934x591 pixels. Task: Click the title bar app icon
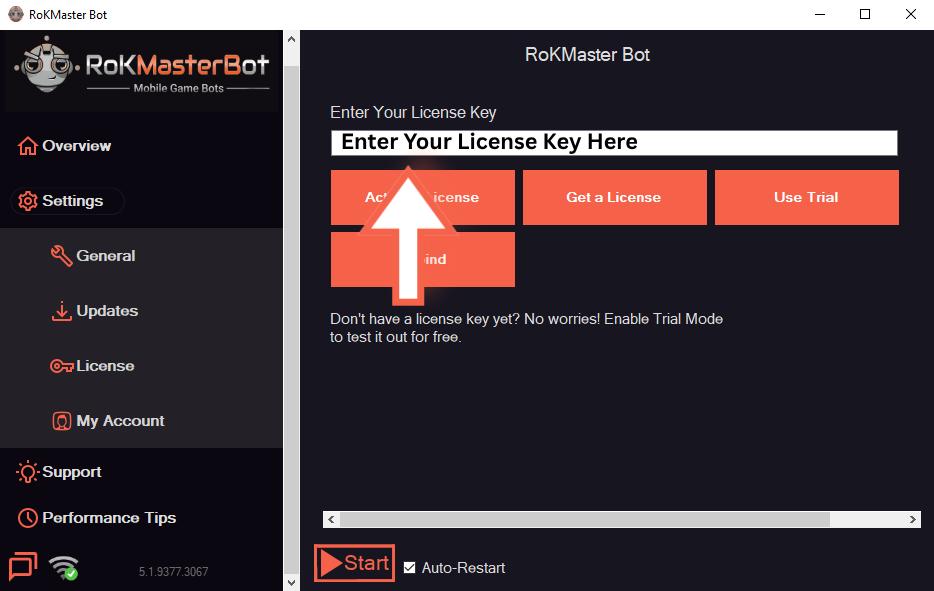(16, 14)
